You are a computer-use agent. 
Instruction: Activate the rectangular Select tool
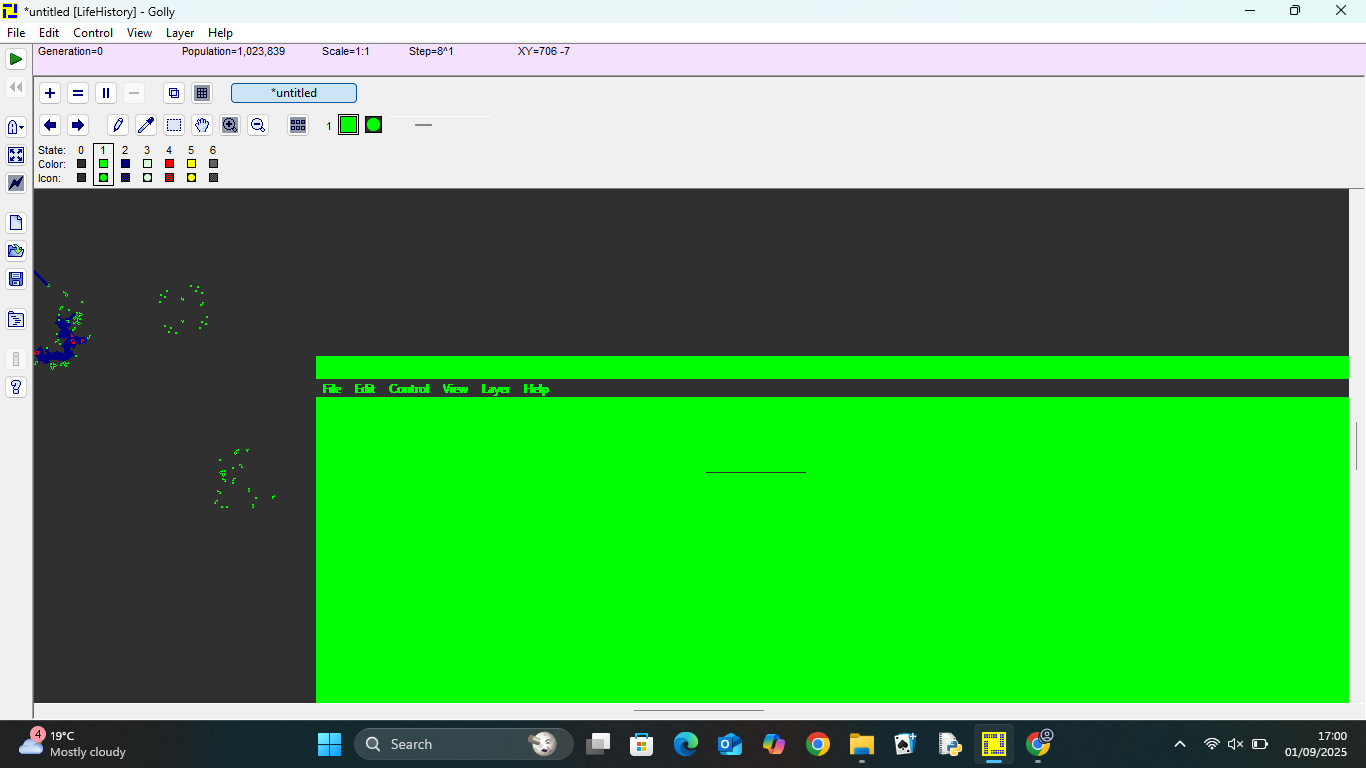pos(174,125)
